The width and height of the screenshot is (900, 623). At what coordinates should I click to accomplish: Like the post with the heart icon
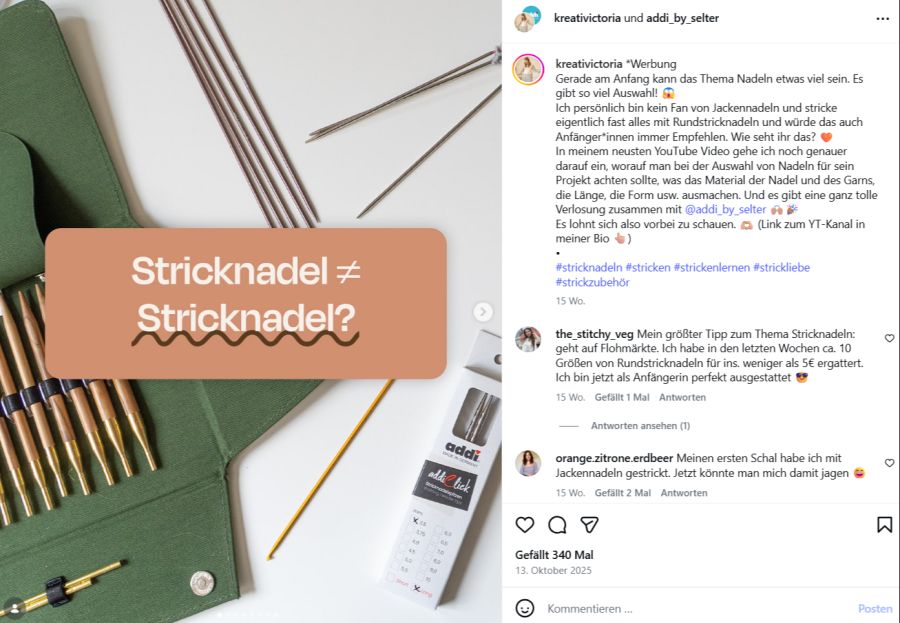[x=525, y=525]
